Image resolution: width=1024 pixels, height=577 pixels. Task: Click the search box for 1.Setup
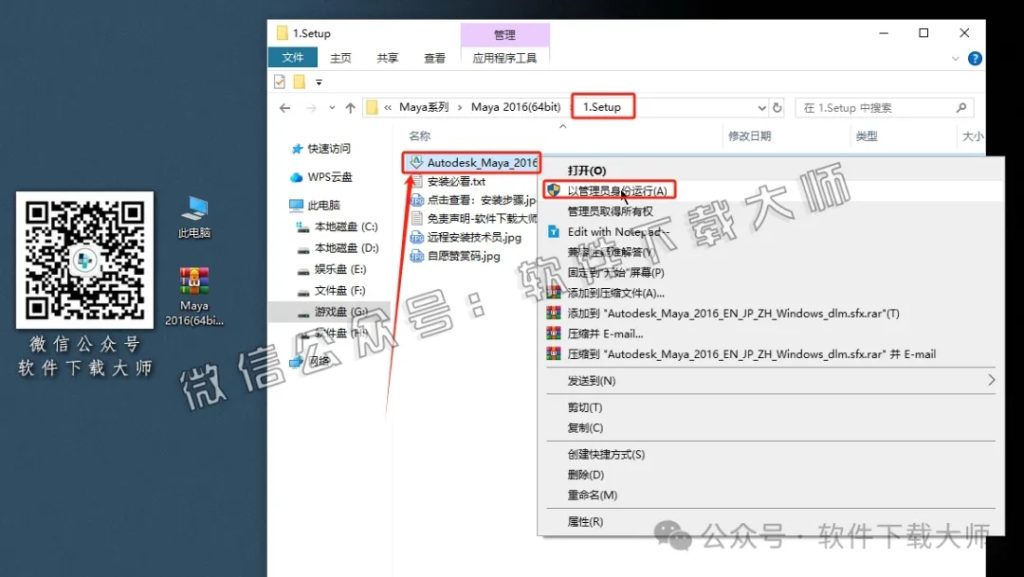tap(884, 108)
